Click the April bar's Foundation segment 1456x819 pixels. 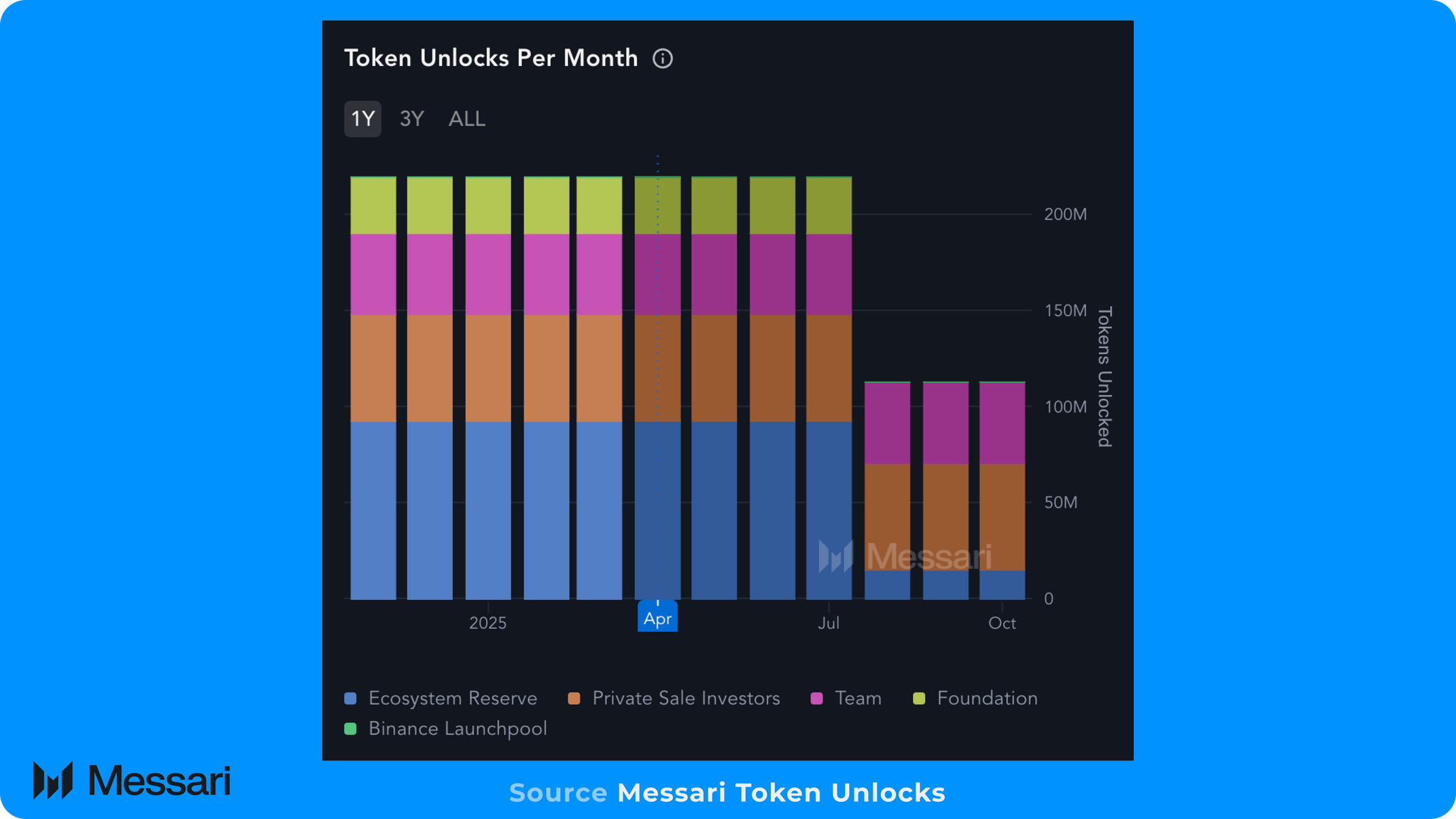pyautogui.click(x=657, y=206)
